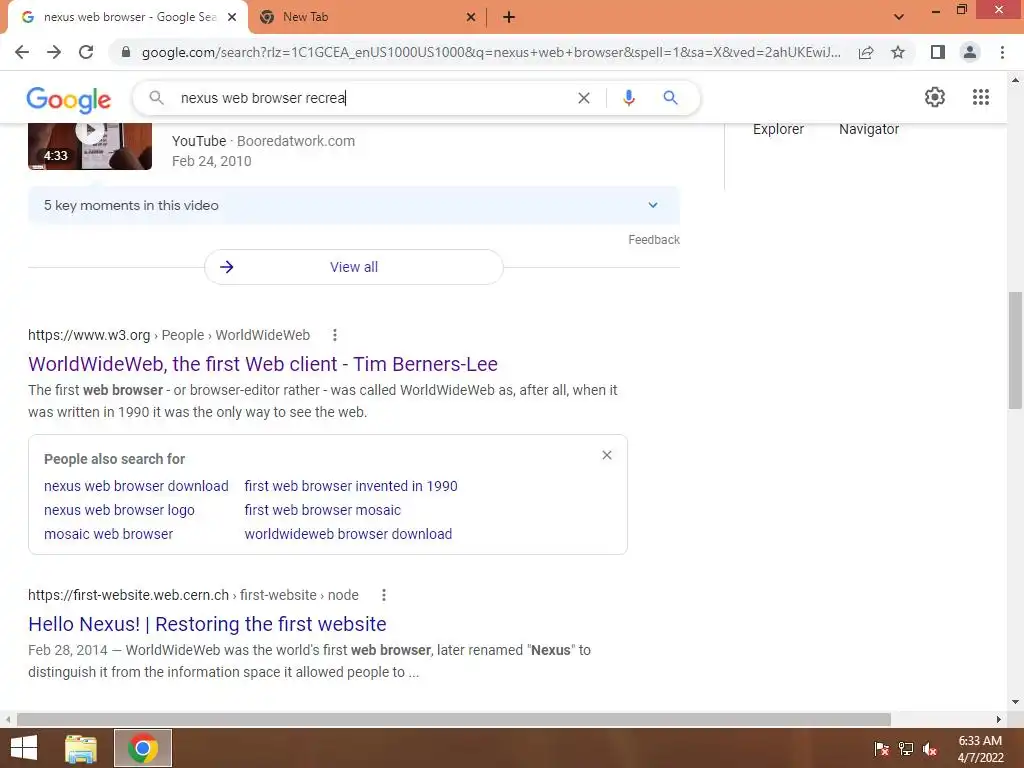Close the New Tab tab
The height and width of the screenshot is (768, 1024).
tap(471, 18)
